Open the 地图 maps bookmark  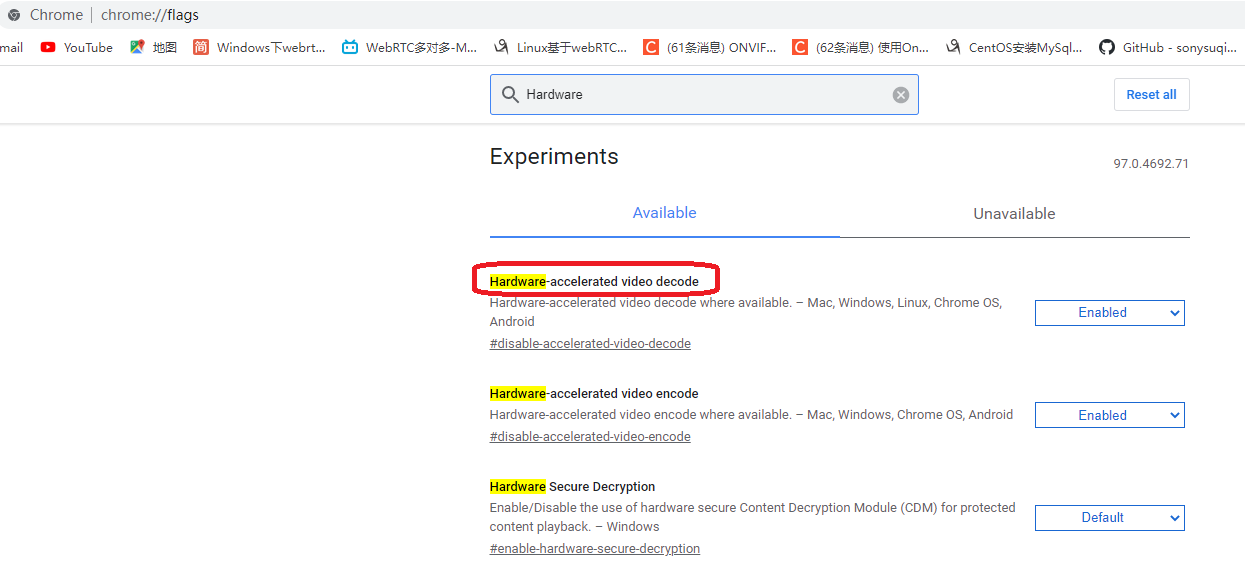tap(153, 47)
